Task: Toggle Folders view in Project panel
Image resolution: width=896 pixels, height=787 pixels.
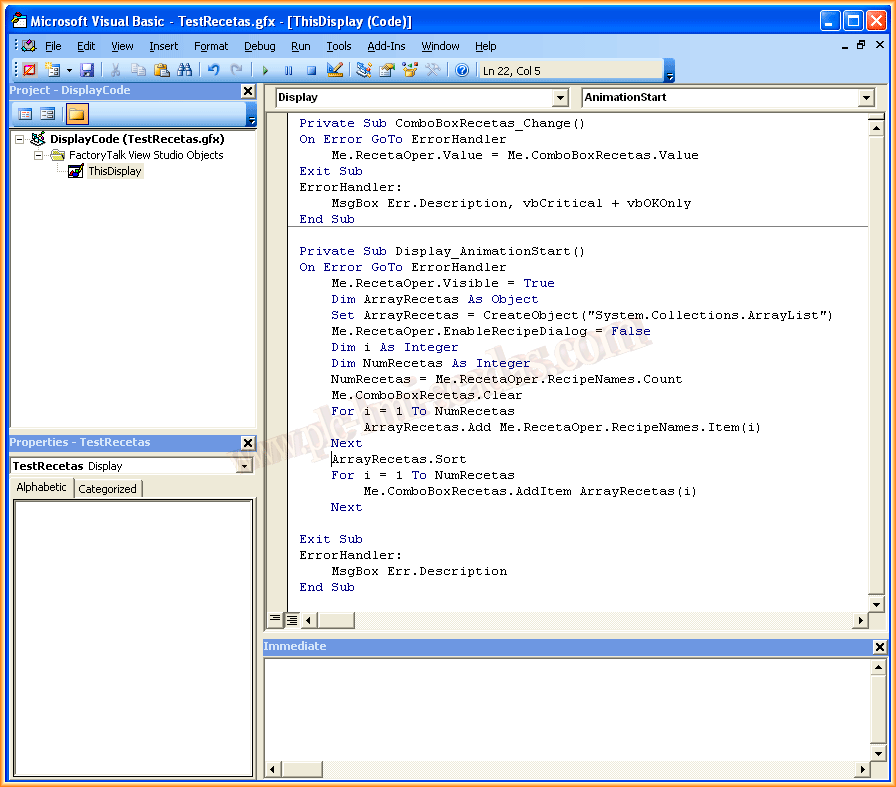Action: click(77, 114)
